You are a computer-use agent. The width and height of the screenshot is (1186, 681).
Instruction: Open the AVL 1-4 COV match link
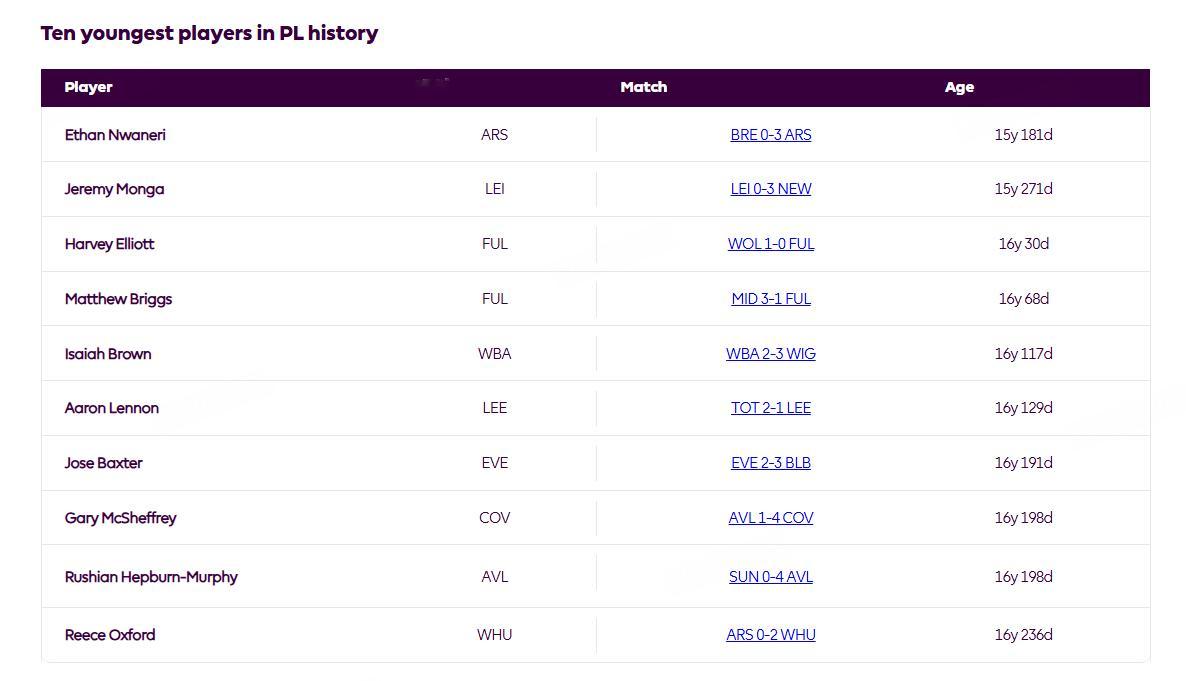click(771, 518)
